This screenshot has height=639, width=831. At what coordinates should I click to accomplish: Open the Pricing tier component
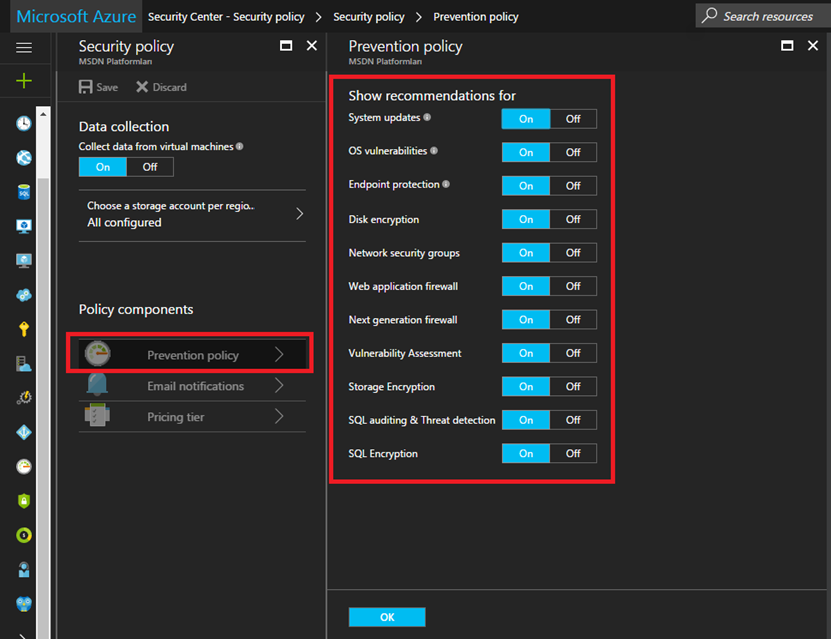point(192,416)
